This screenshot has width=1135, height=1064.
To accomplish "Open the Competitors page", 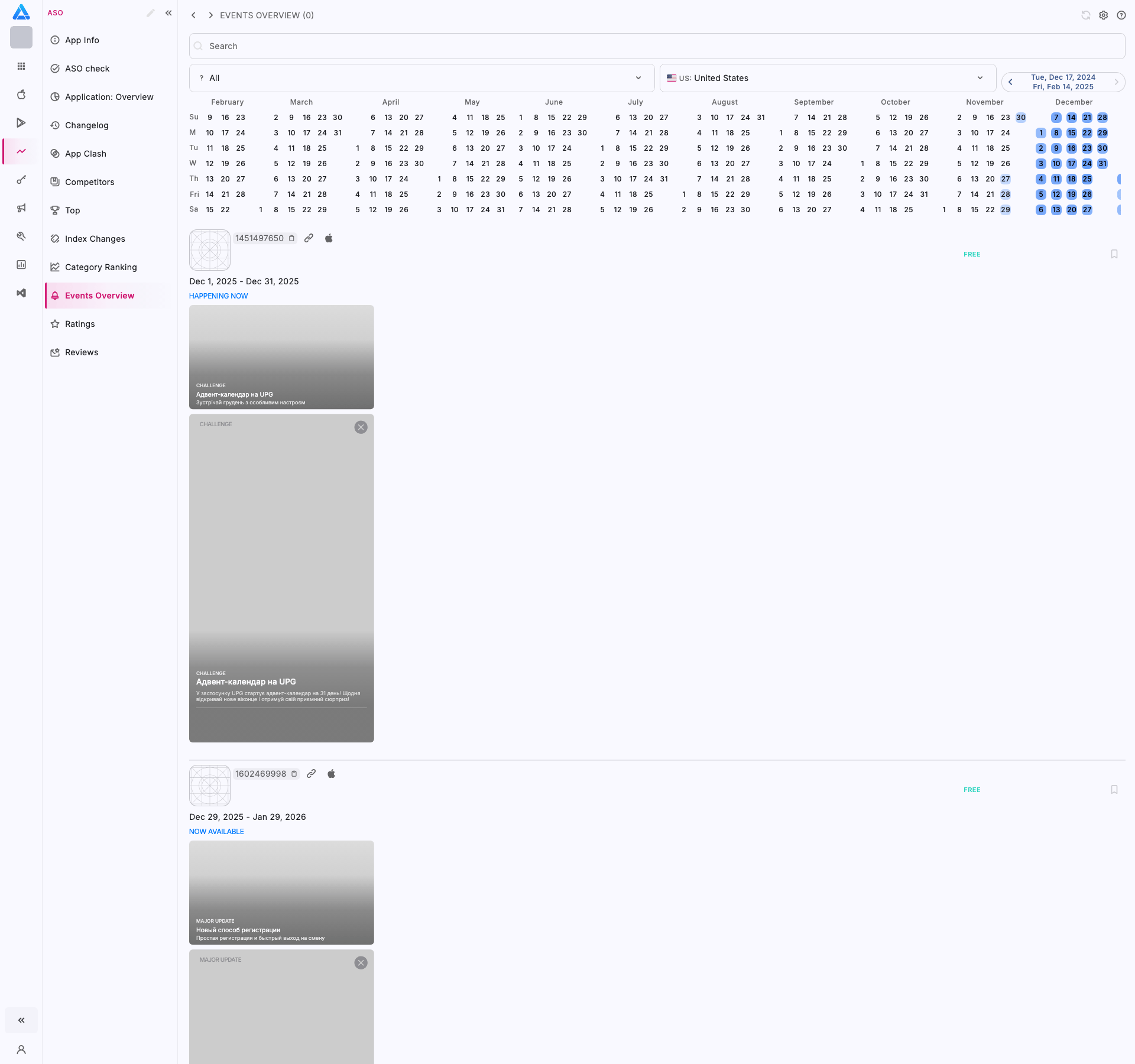I will [x=107, y=182].
